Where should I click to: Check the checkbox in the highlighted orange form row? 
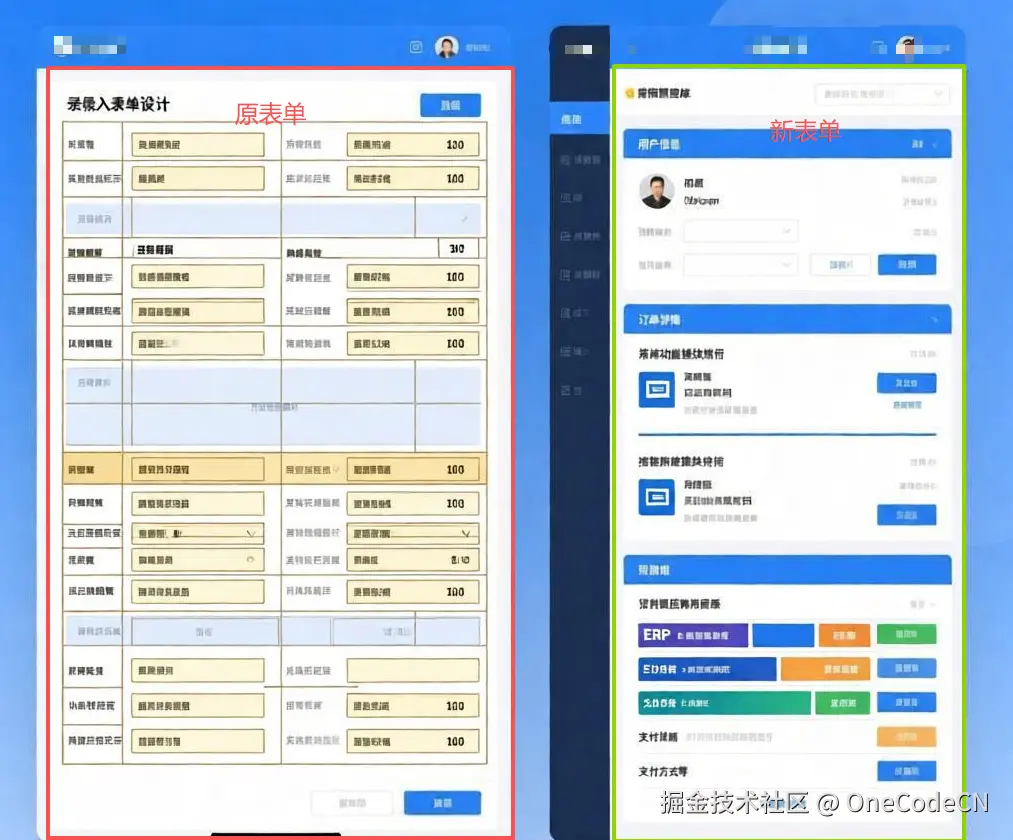pos(334,468)
